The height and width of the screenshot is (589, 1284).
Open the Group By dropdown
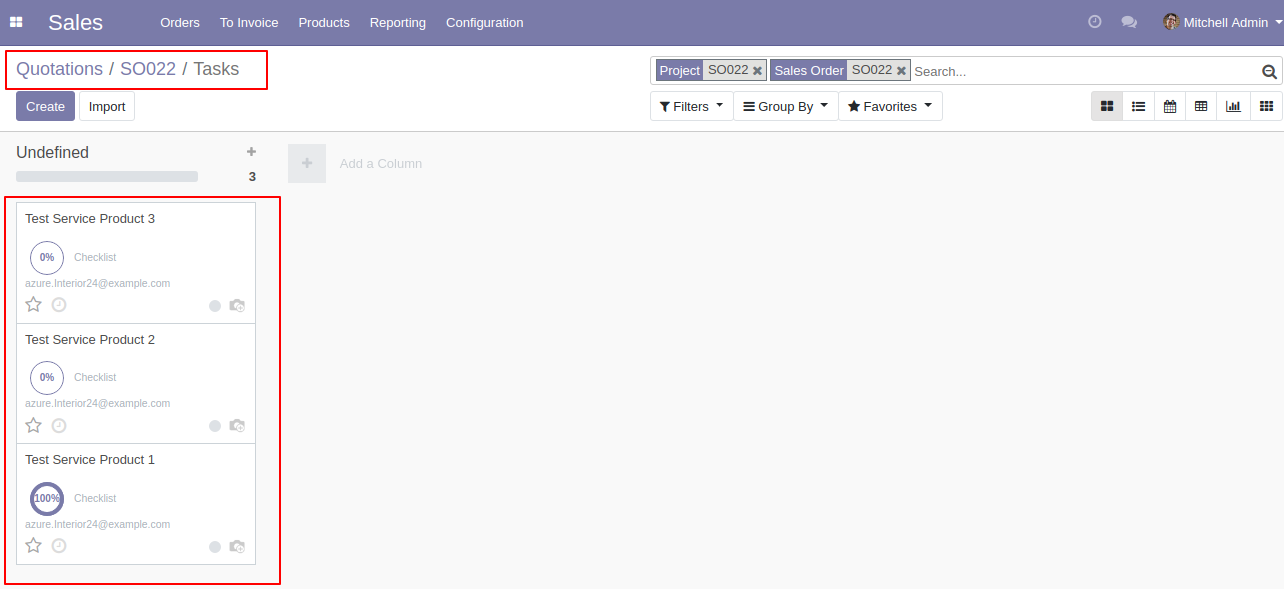(786, 106)
